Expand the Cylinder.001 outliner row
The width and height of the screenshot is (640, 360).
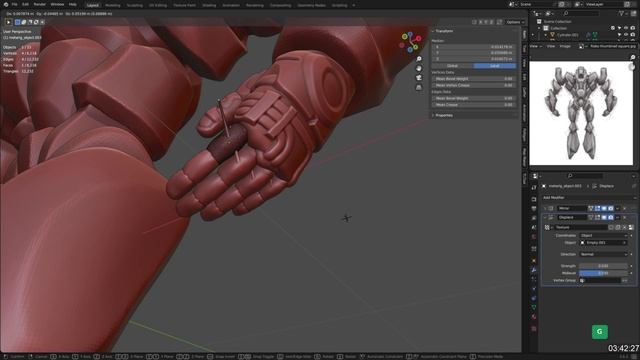545,35
